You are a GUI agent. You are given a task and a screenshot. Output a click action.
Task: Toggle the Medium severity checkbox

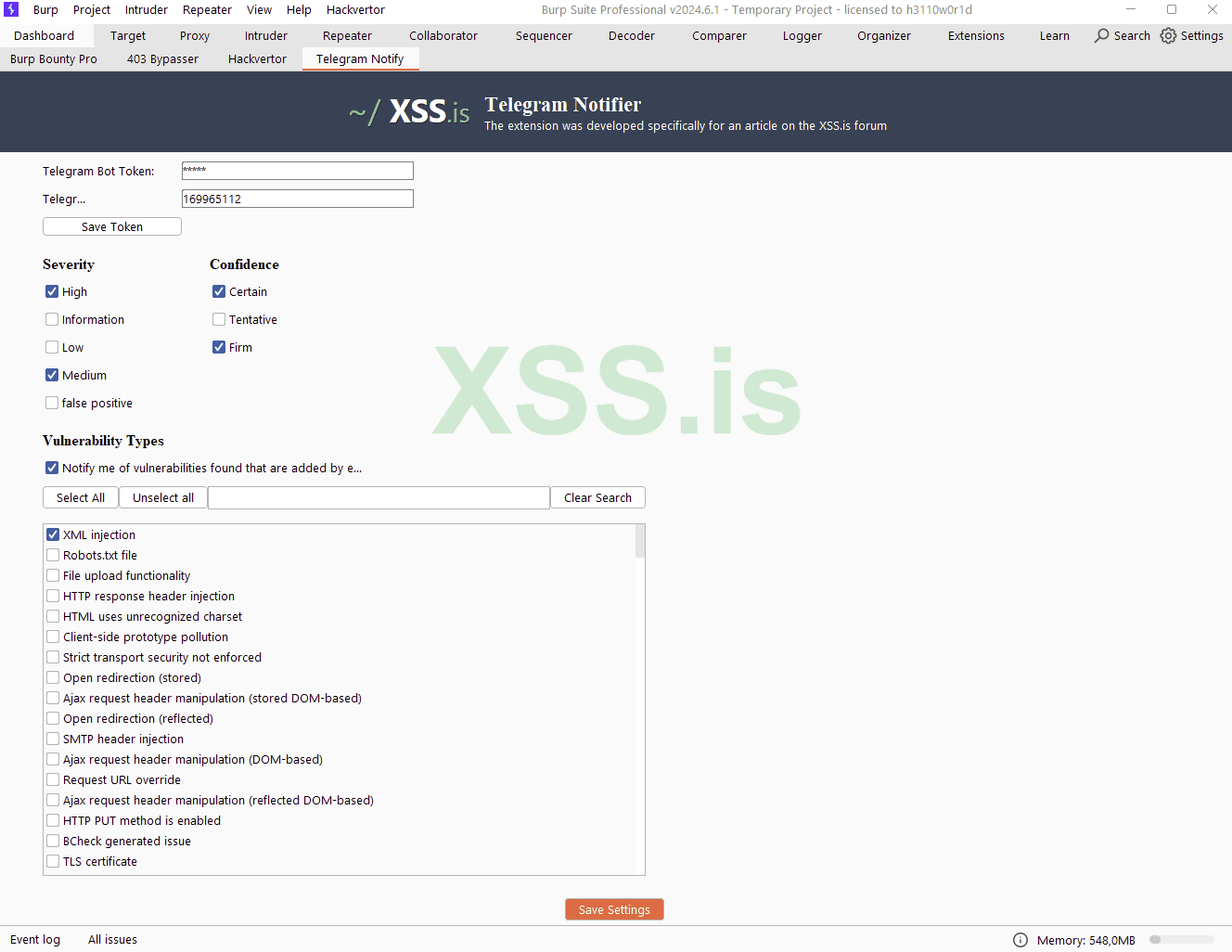pyautogui.click(x=52, y=375)
